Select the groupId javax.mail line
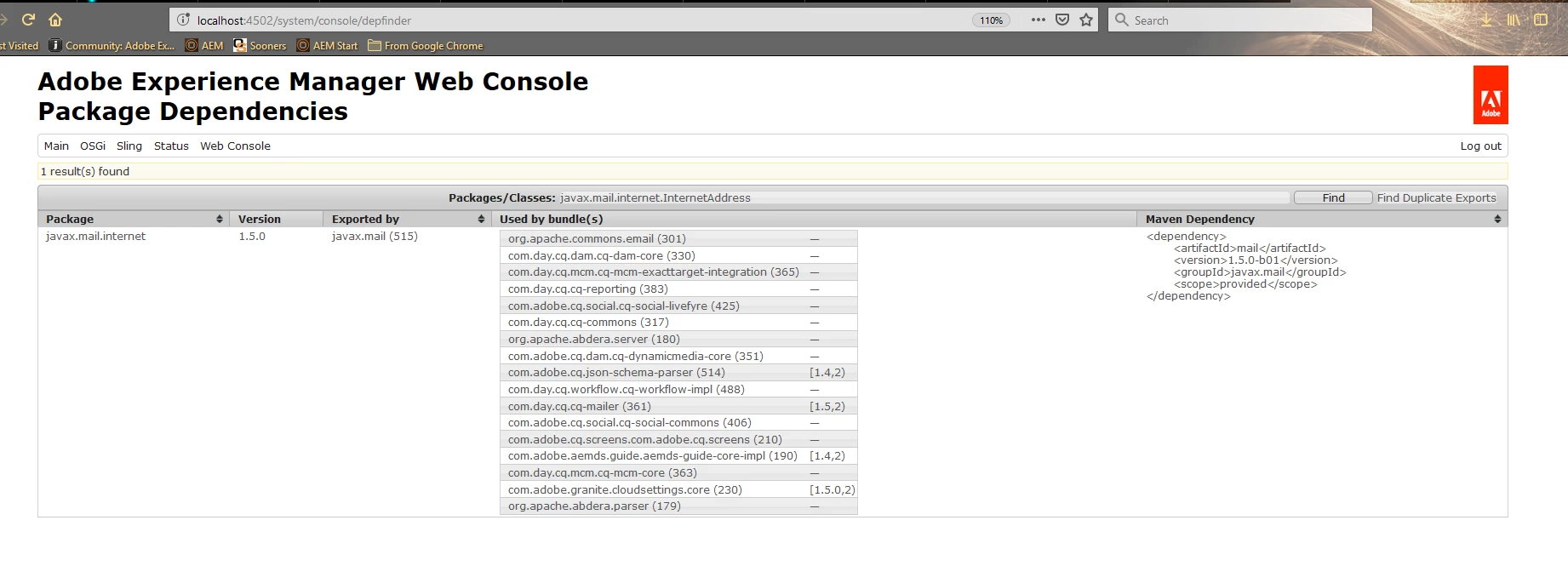Image resolution: width=1568 pixels, height=566 pixels. pyautogui.click(x=1260, y=272)
